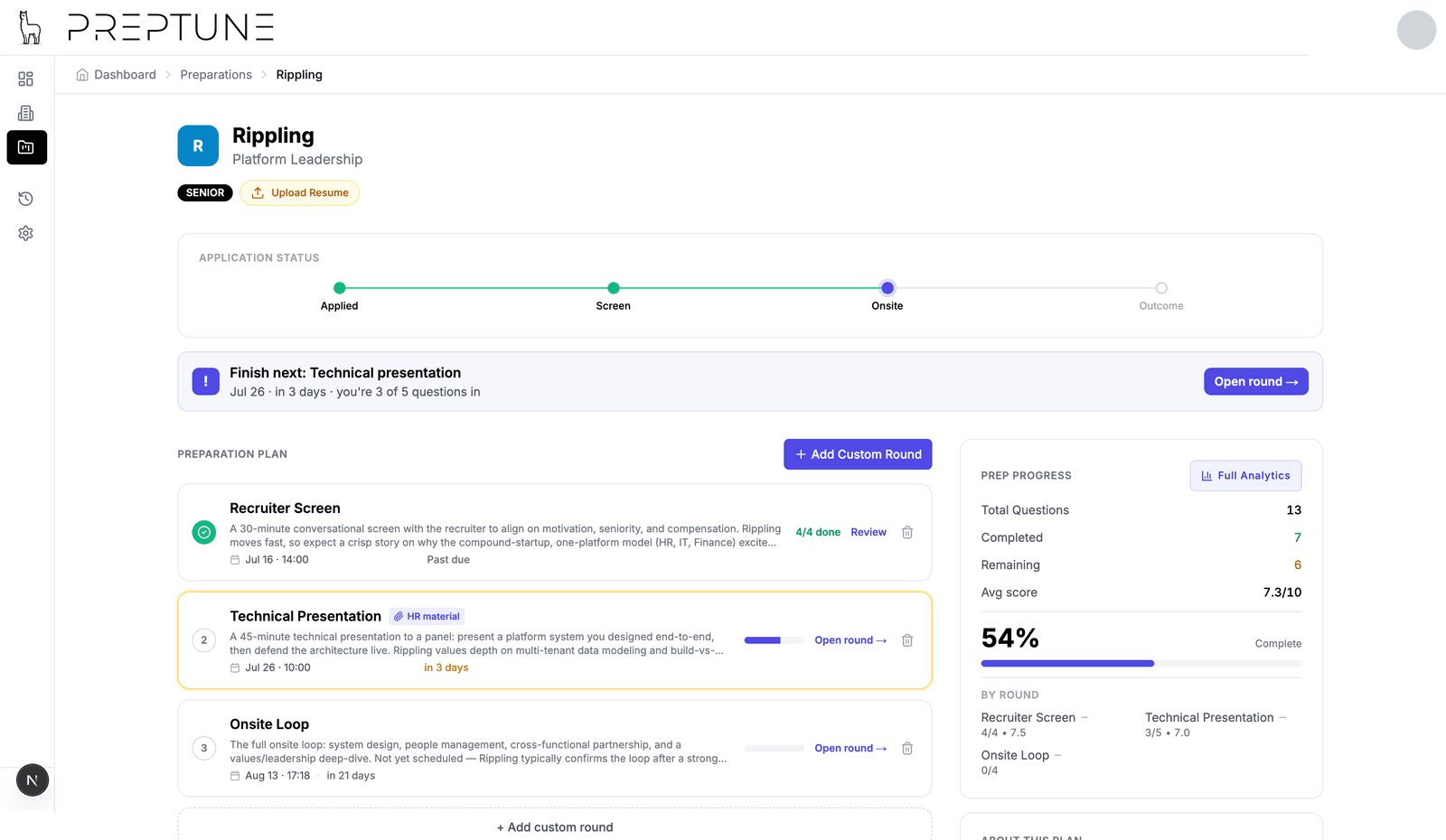1446x840 pixels.
Task: Click the orange in 3 days label
Action: click(x=446, y=668)
